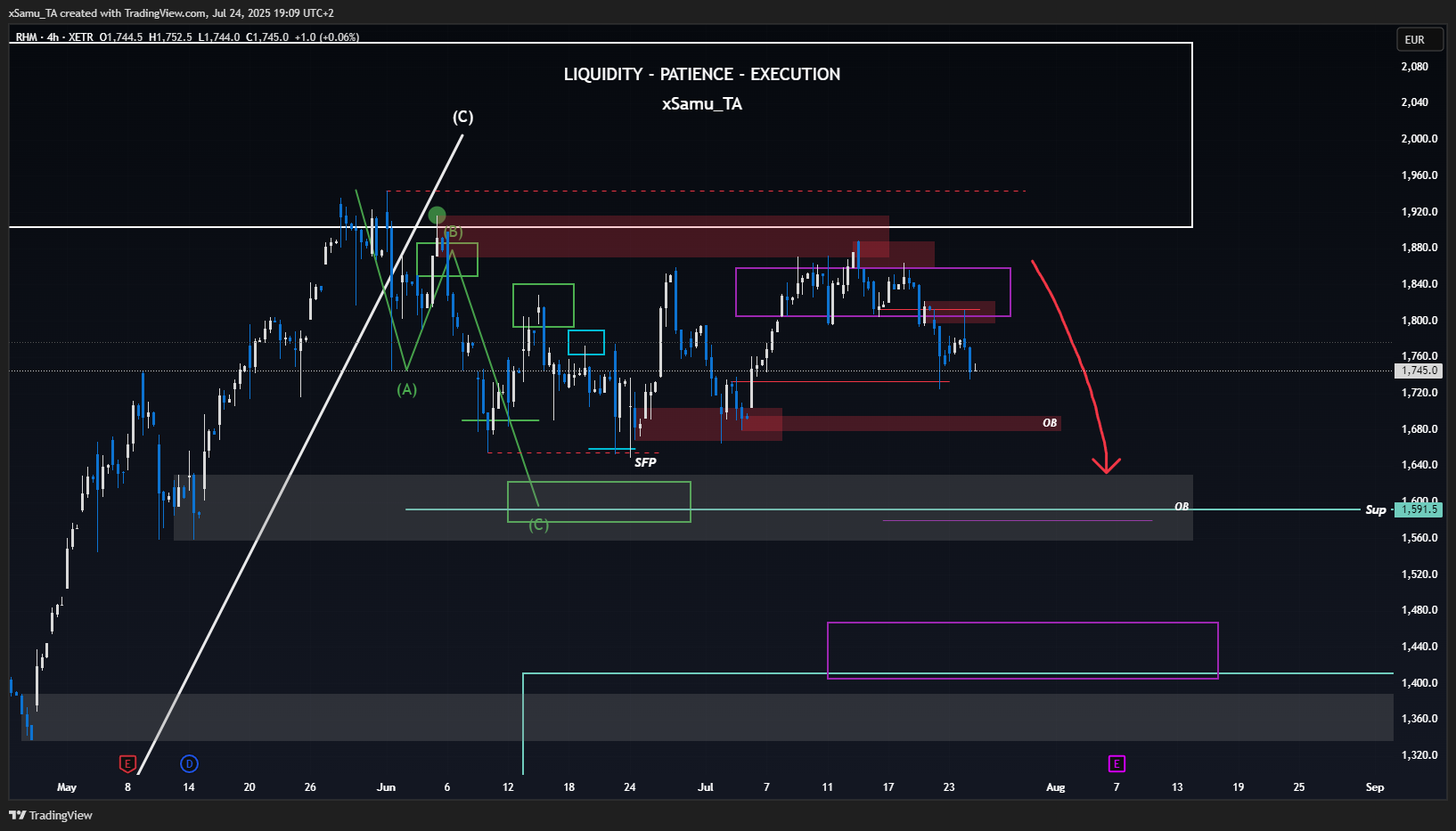This screenshot has height=831, width=1456.
Task: Select the Sup text label
Action: (x=1376, y=509)
